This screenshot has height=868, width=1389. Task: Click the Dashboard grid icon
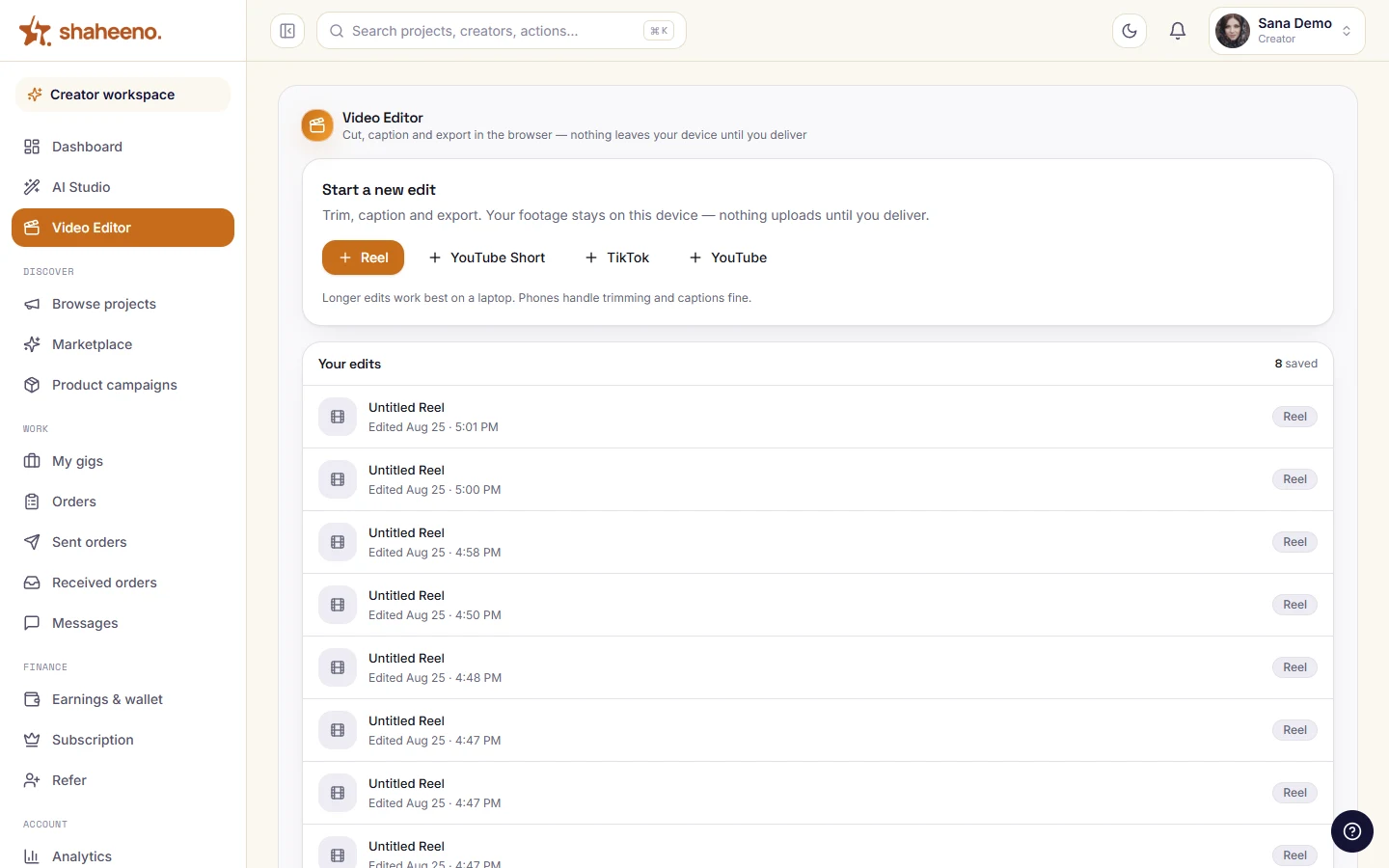[32, 147]
